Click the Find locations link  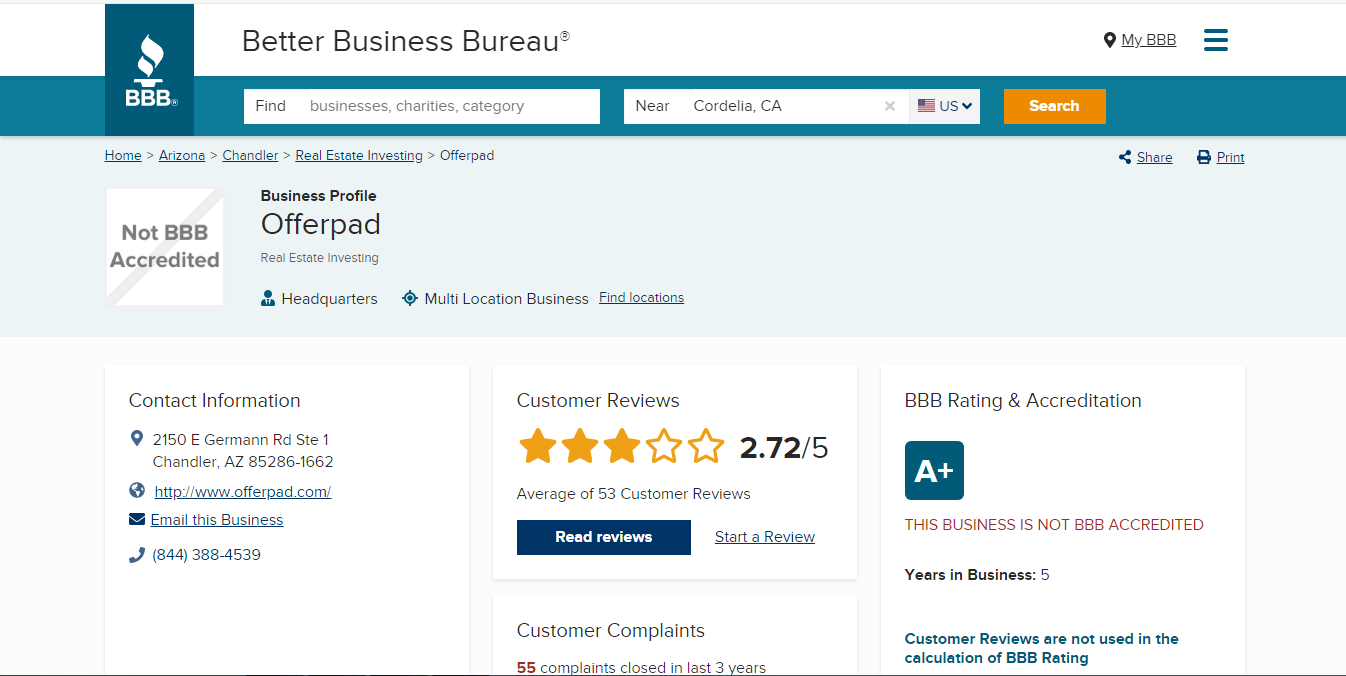pyautogui.click(x=641, y=297)
